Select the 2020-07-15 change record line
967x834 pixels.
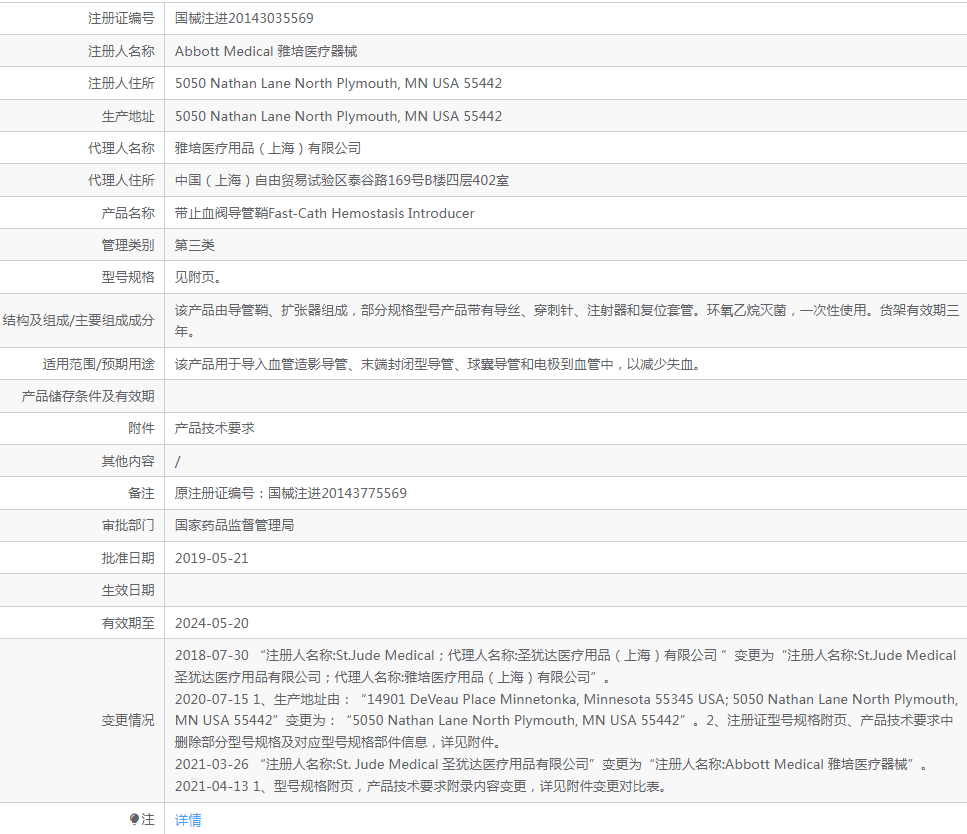(x=567, y=720)
